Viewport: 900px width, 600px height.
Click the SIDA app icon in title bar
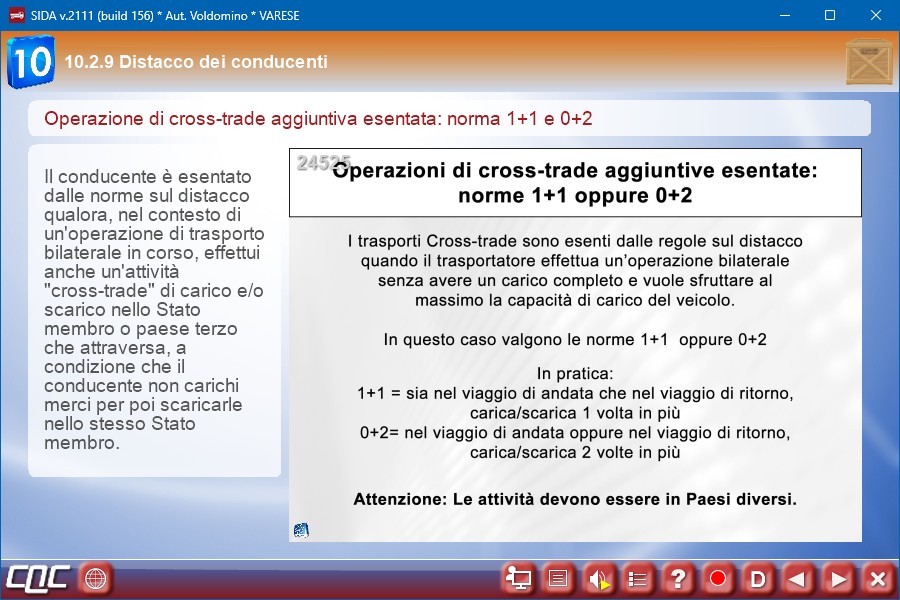click(x=16, y=16)
